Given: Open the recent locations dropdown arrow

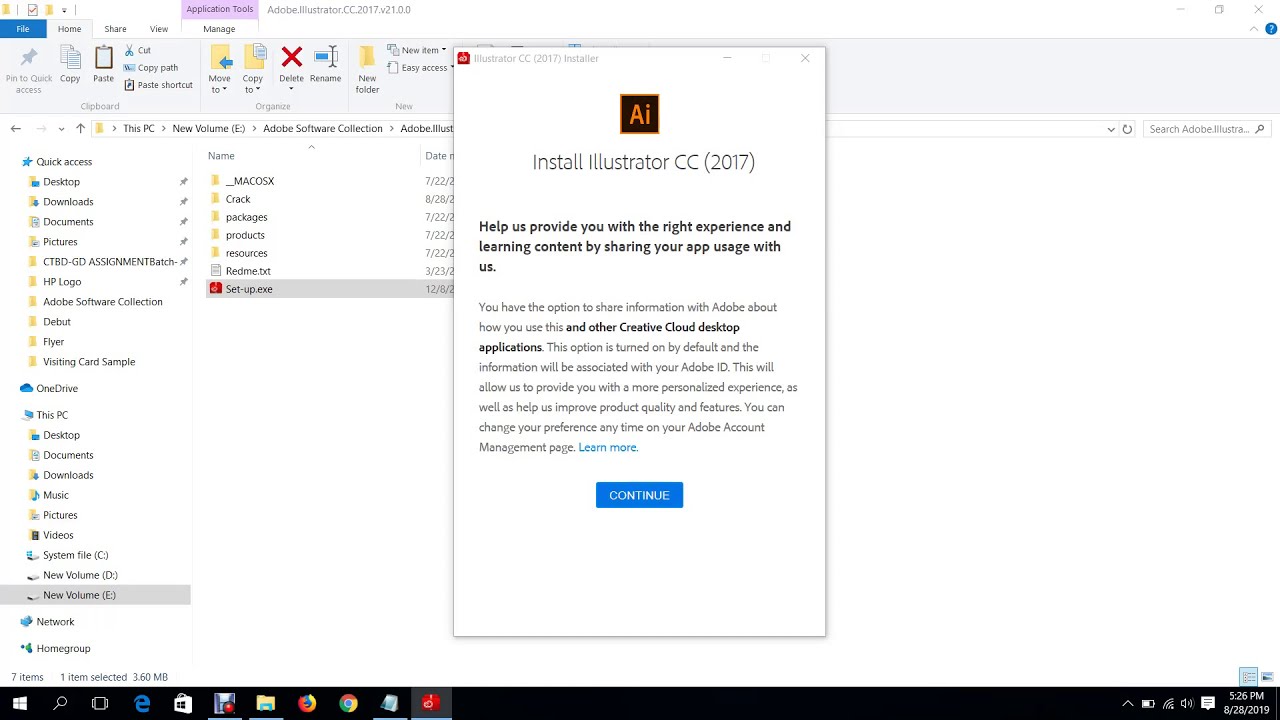Looking at the screenshot, I should 61,129.
